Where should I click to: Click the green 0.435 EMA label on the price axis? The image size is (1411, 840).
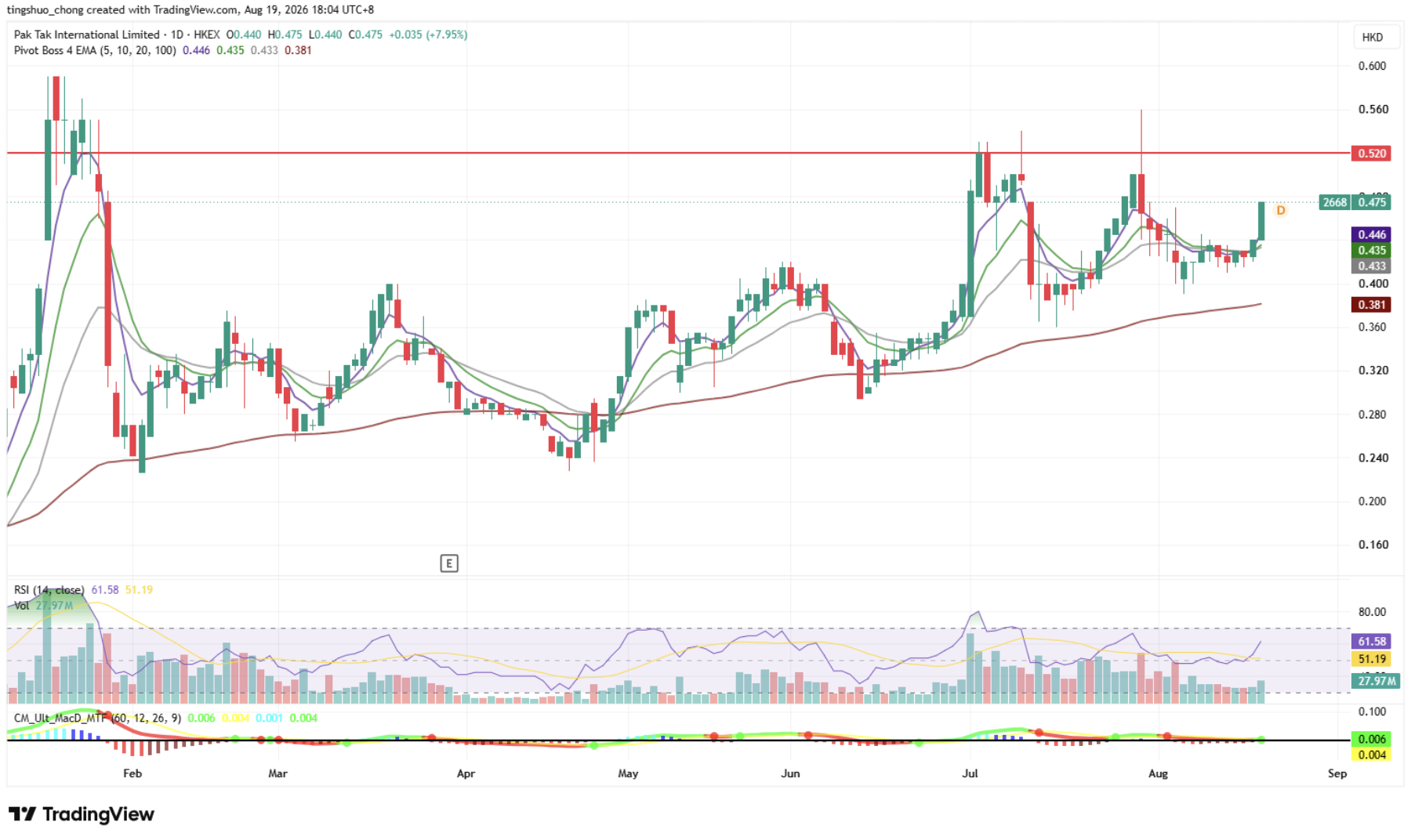tap(1372, 250)
